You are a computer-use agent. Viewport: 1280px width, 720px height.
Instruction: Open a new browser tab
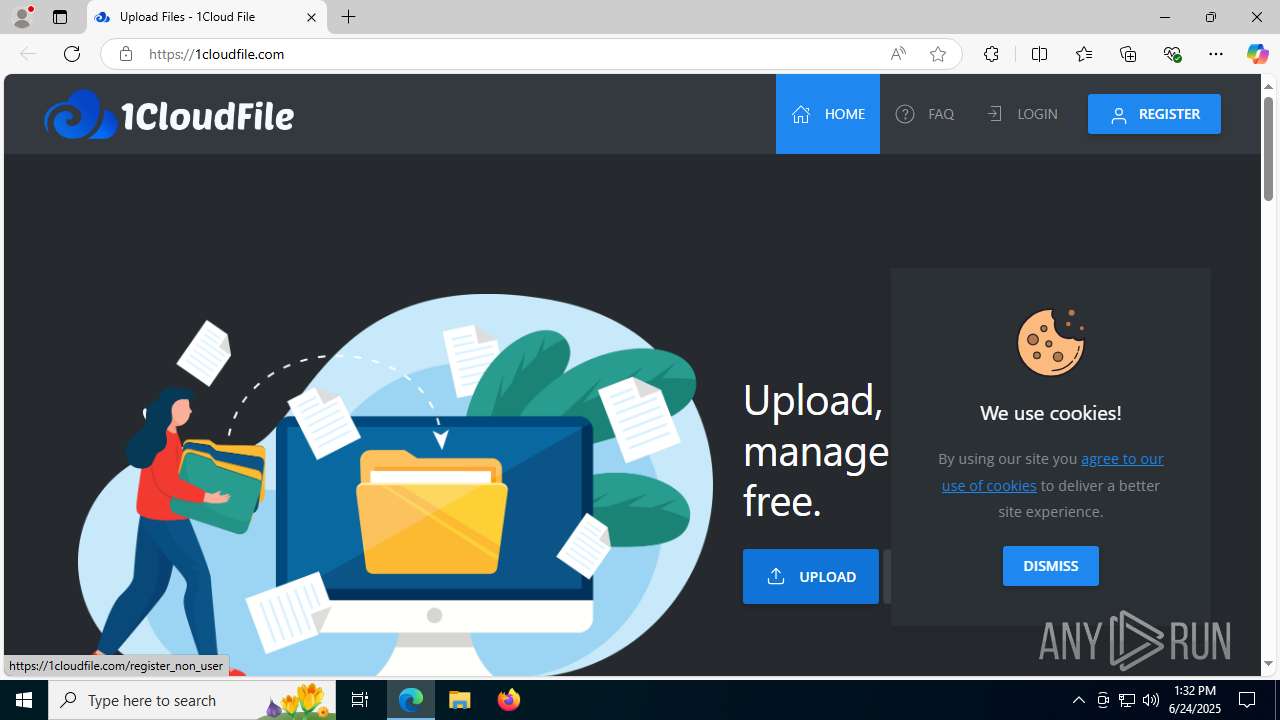pos(349,17)
